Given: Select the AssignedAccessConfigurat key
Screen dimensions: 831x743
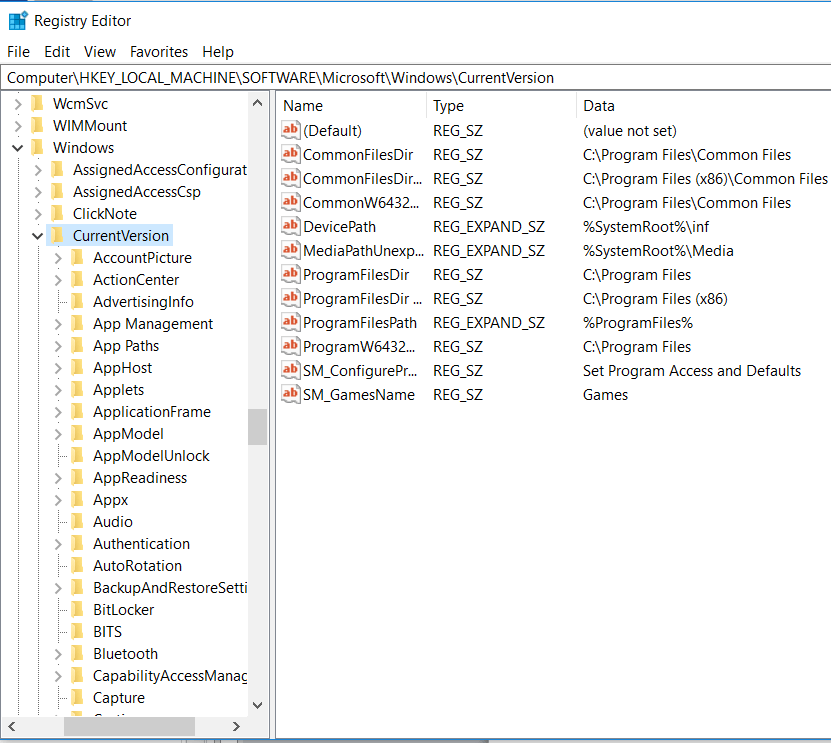Looking at the screenshot, I should pos(160,170).
